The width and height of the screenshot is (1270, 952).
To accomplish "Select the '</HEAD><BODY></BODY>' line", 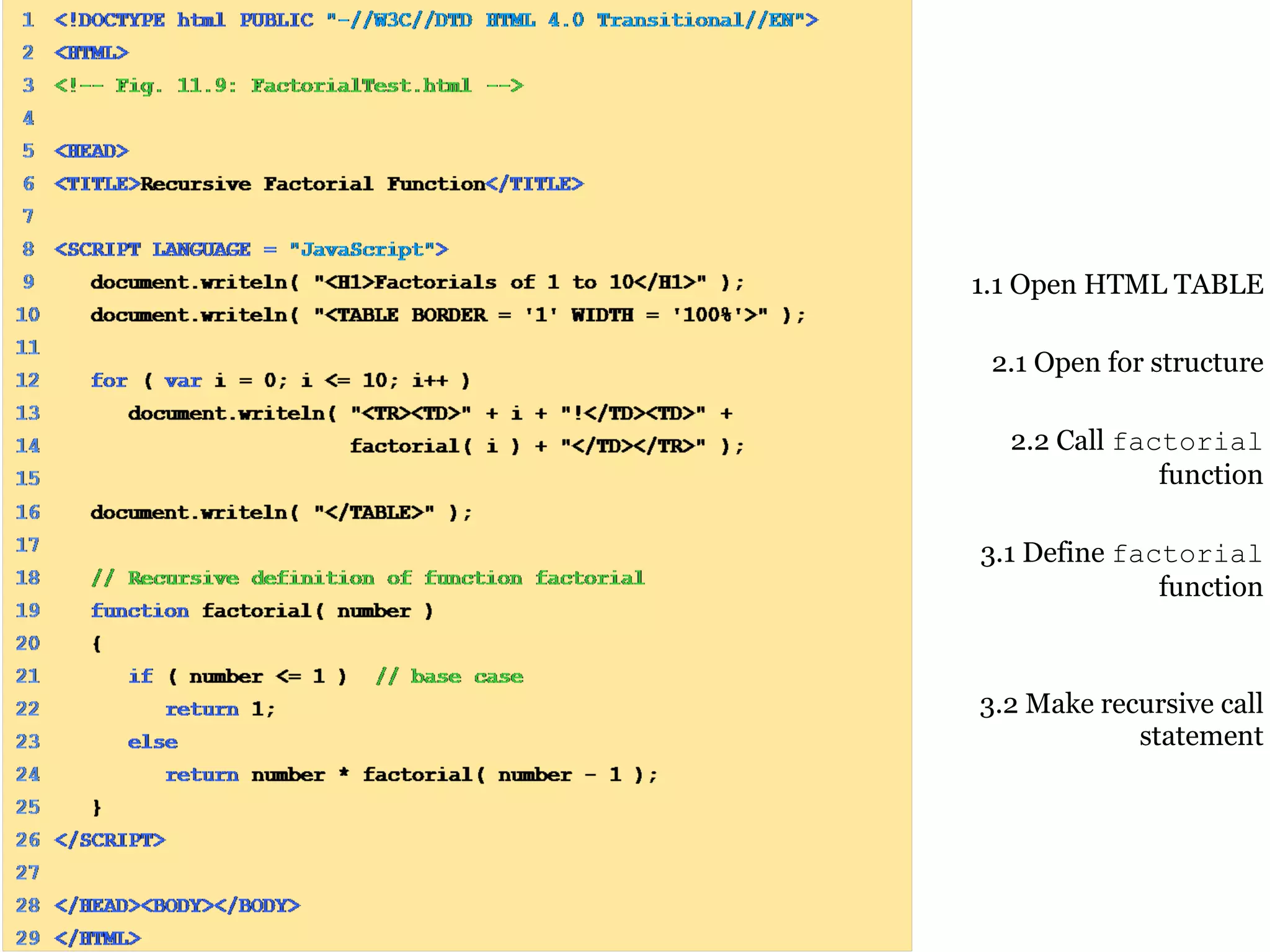I will (x=177, y=906).
